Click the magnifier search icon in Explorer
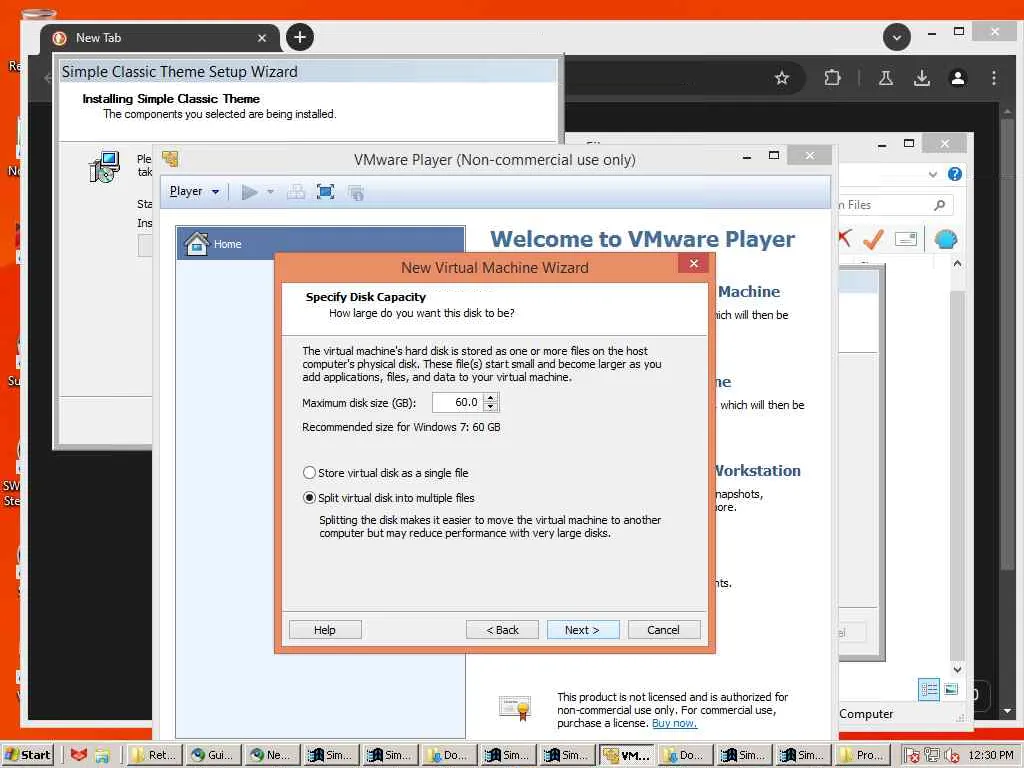The width and height of the screenshot is (1024, 768). [939, 205]
